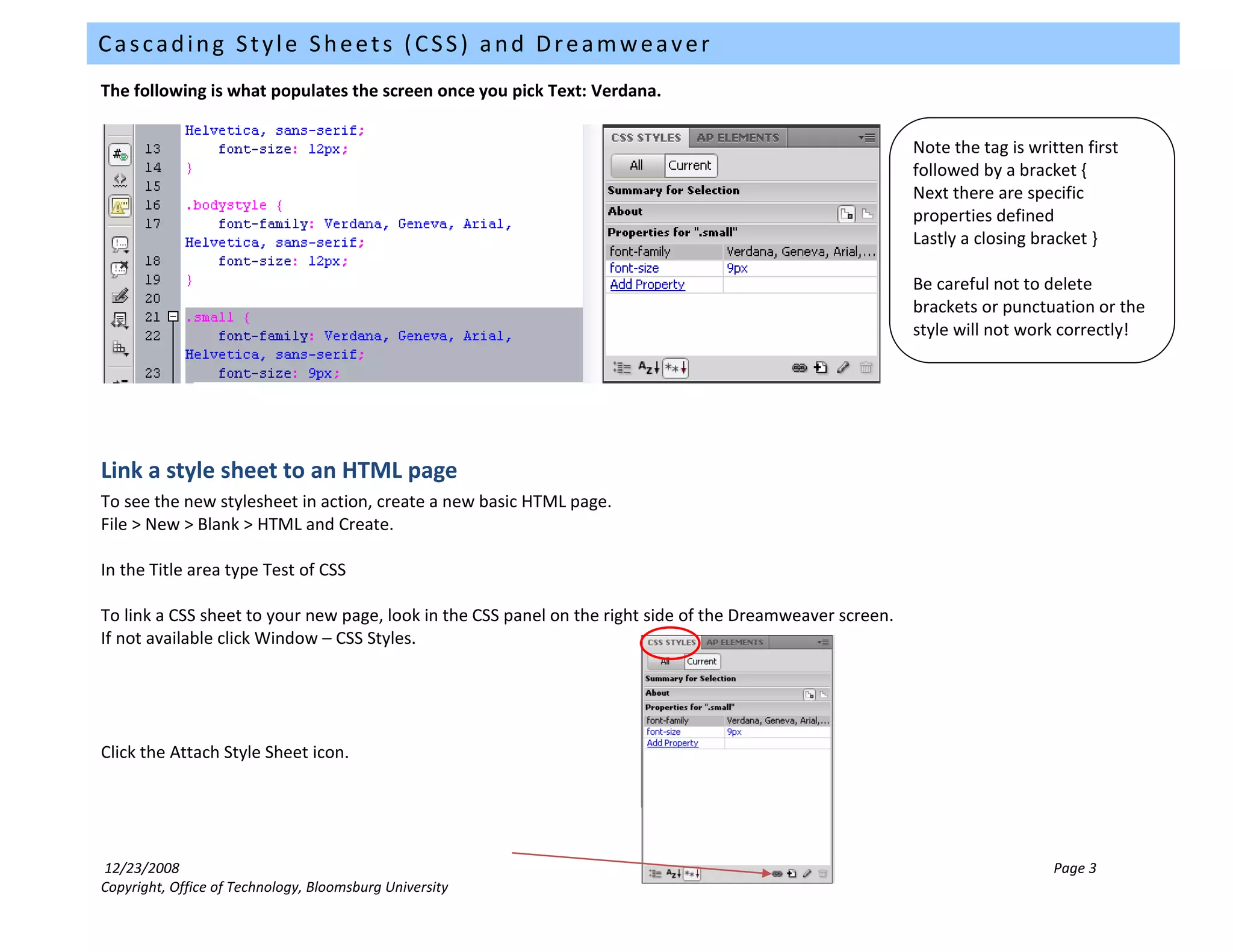Viewport: 1233px width, 952px height.
Task: Select the CSS STYLES tab in the top panel
Action: click(646, 138)
